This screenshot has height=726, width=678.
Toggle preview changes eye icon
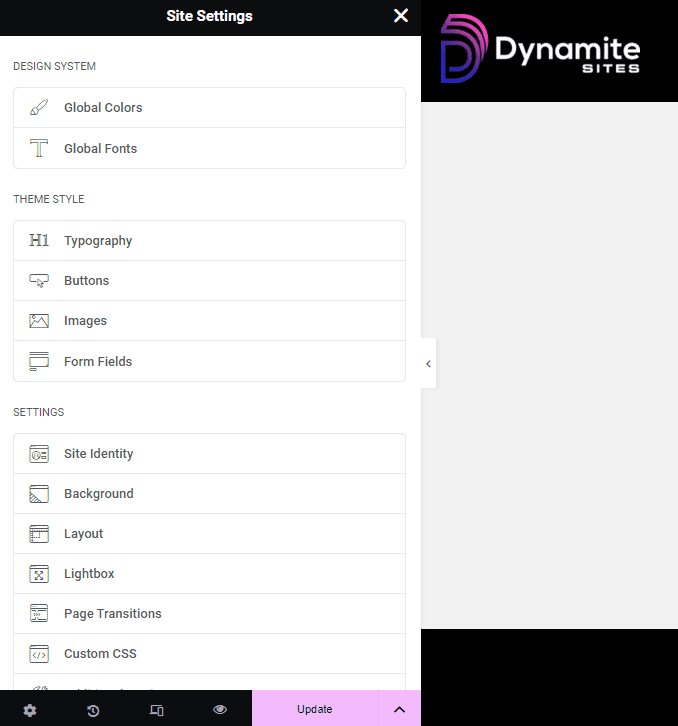coord(220,710)
